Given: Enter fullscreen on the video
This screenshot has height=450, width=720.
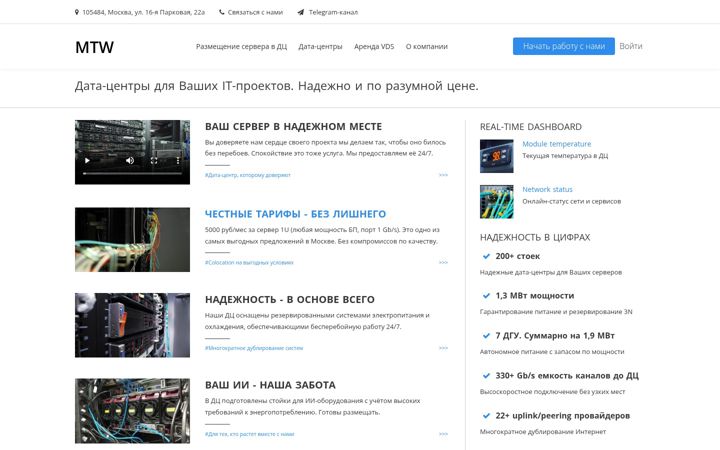Looking at the screenshot, I should click(154, 160).
